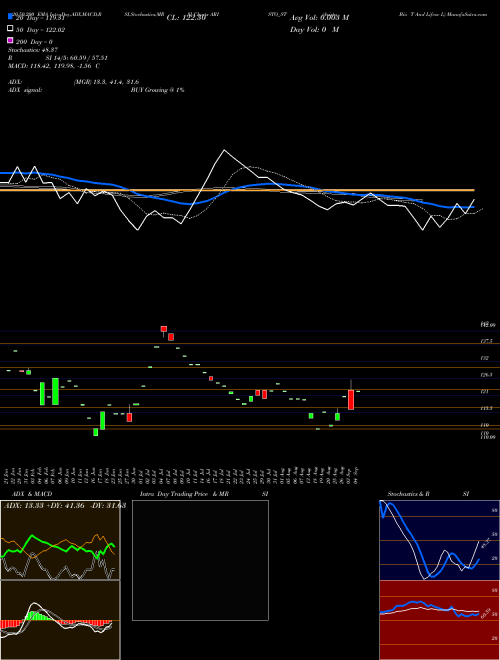Click the 132 price axis label
The height and width of the screenshot is (660, 500).
click(485, 358)
